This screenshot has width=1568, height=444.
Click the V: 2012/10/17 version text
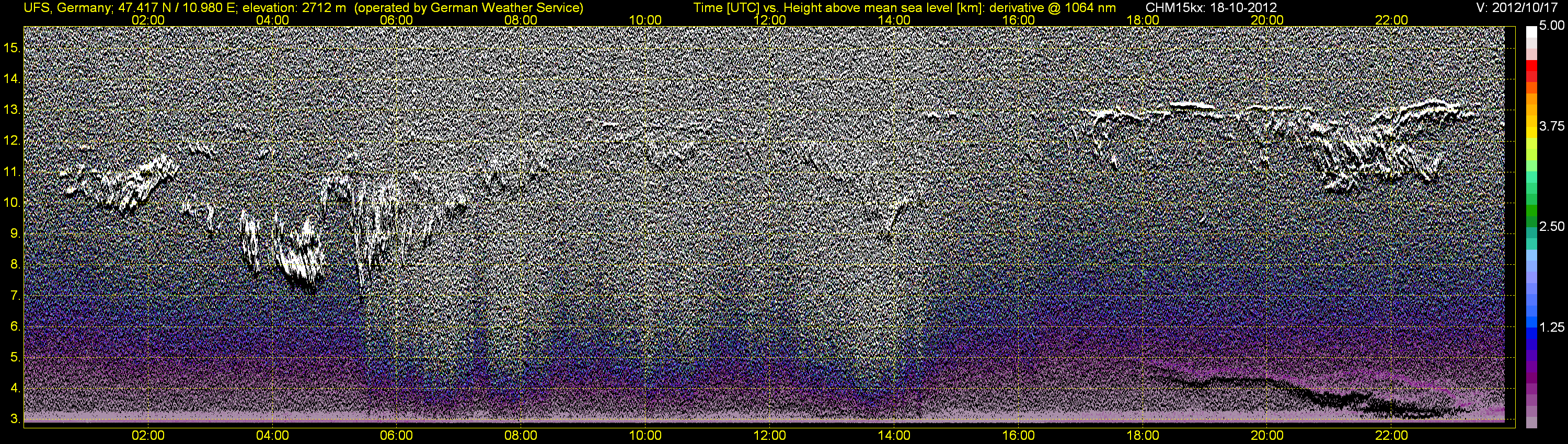tap(1519, 8)
